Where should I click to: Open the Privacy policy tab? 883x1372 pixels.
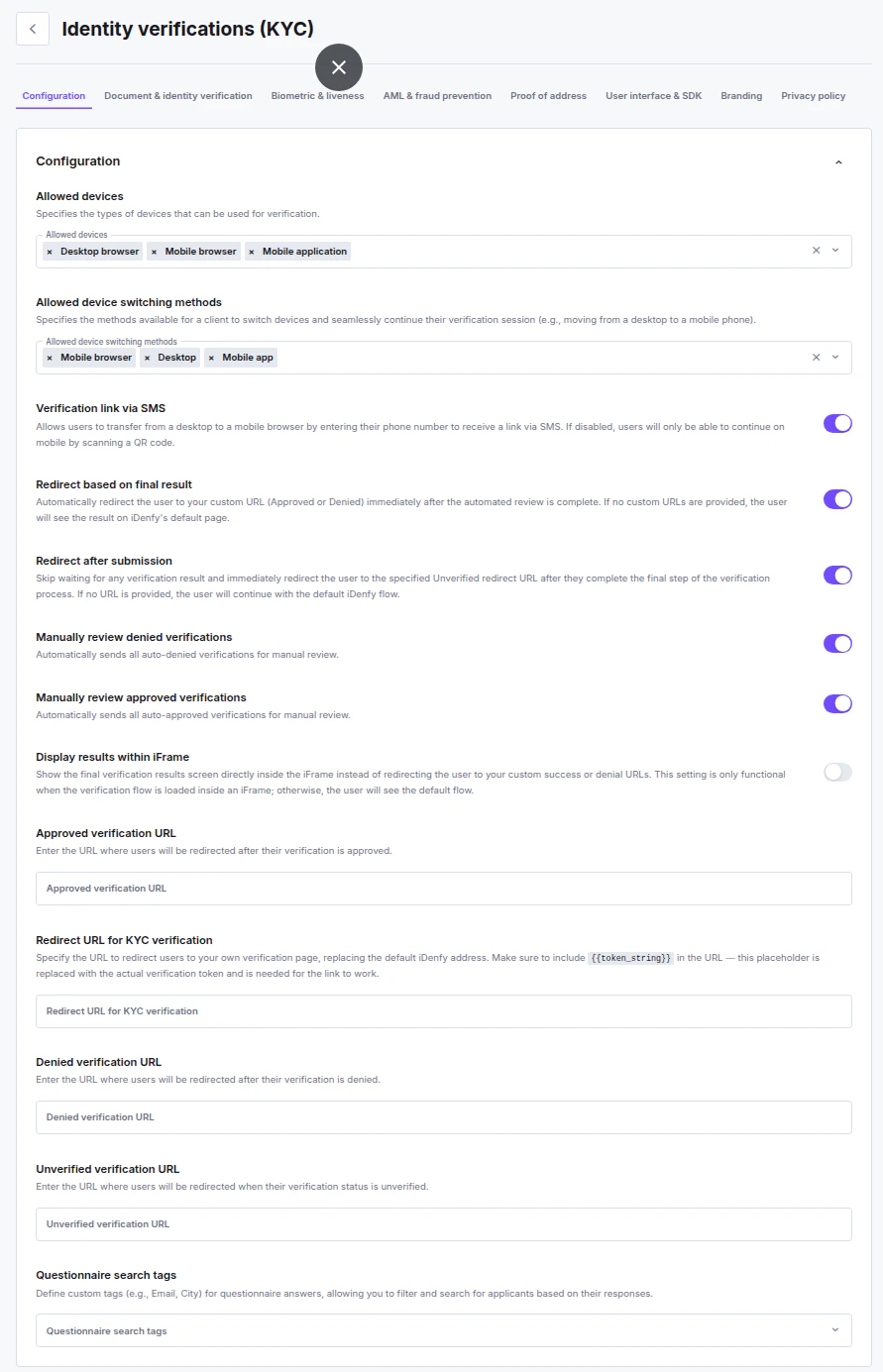(x=814, y=96)
